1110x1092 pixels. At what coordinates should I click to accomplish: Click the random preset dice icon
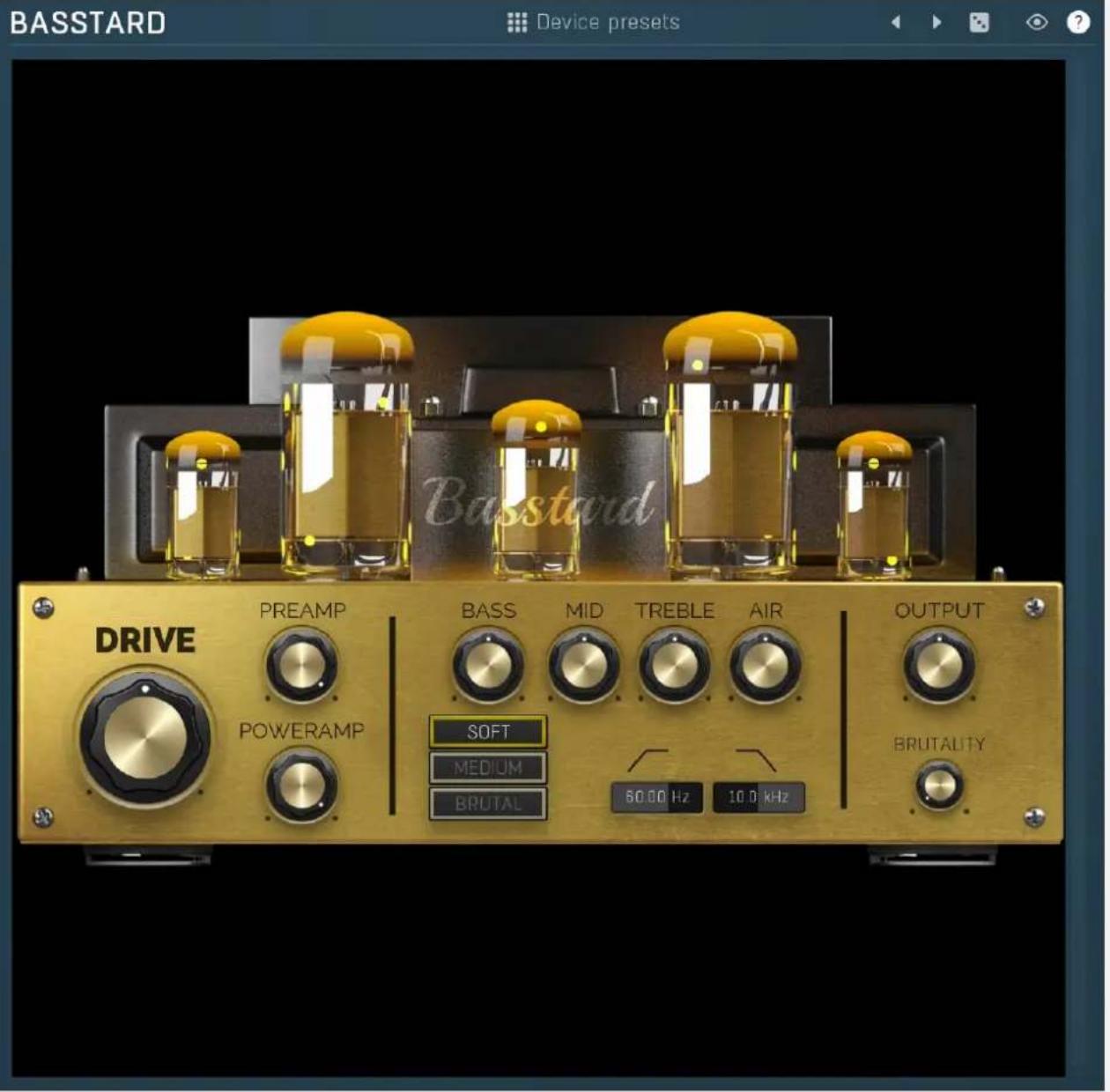tap(979, 22)
